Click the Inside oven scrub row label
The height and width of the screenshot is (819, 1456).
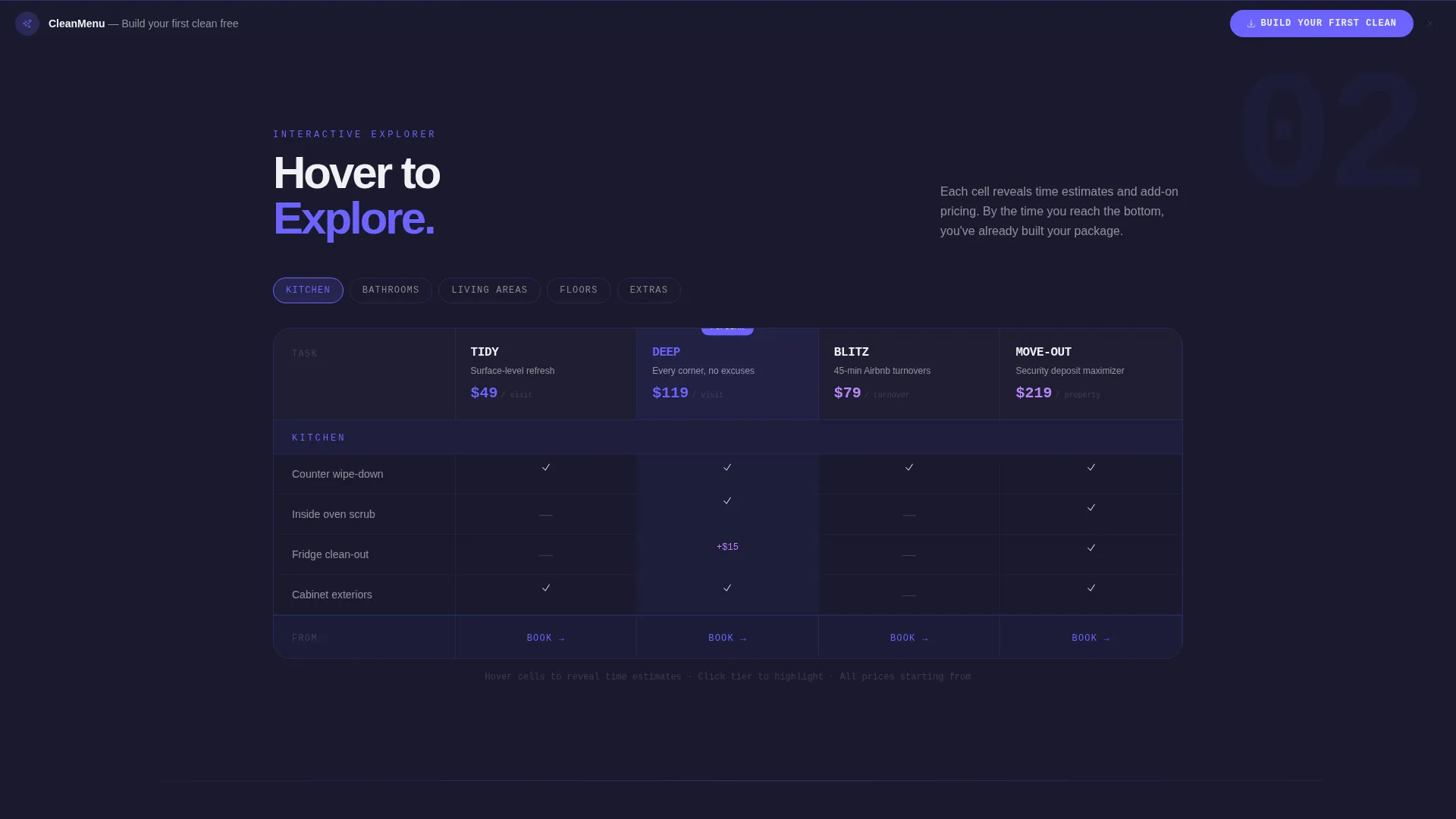click(x=334, y=515)
